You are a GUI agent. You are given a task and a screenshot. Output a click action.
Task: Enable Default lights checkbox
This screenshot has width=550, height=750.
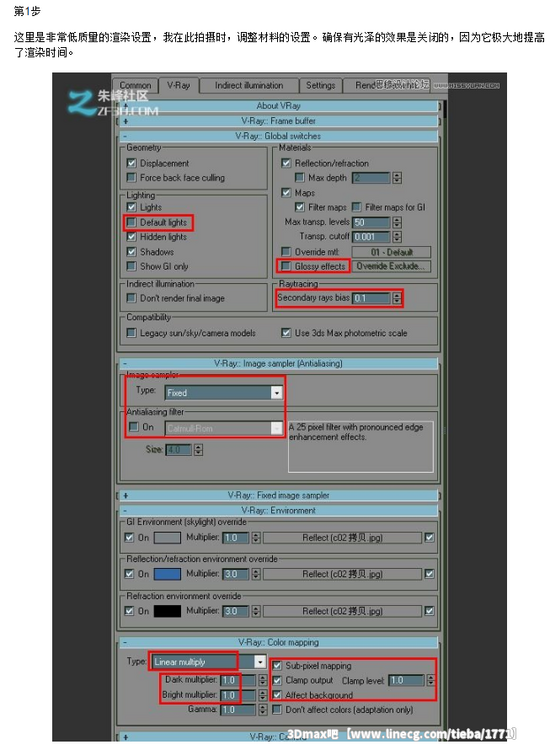pyautogui.click(x=132, y=222)
